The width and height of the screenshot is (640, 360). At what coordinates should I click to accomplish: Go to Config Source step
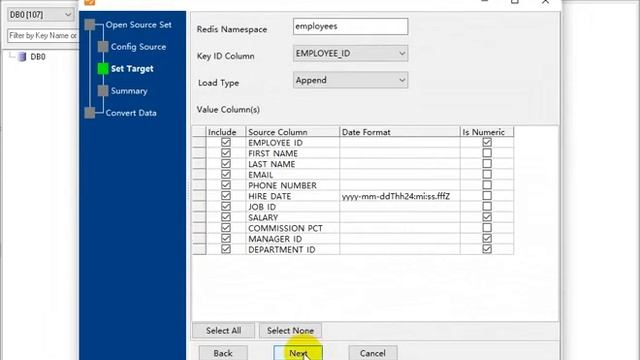click(x=138, y=47)
